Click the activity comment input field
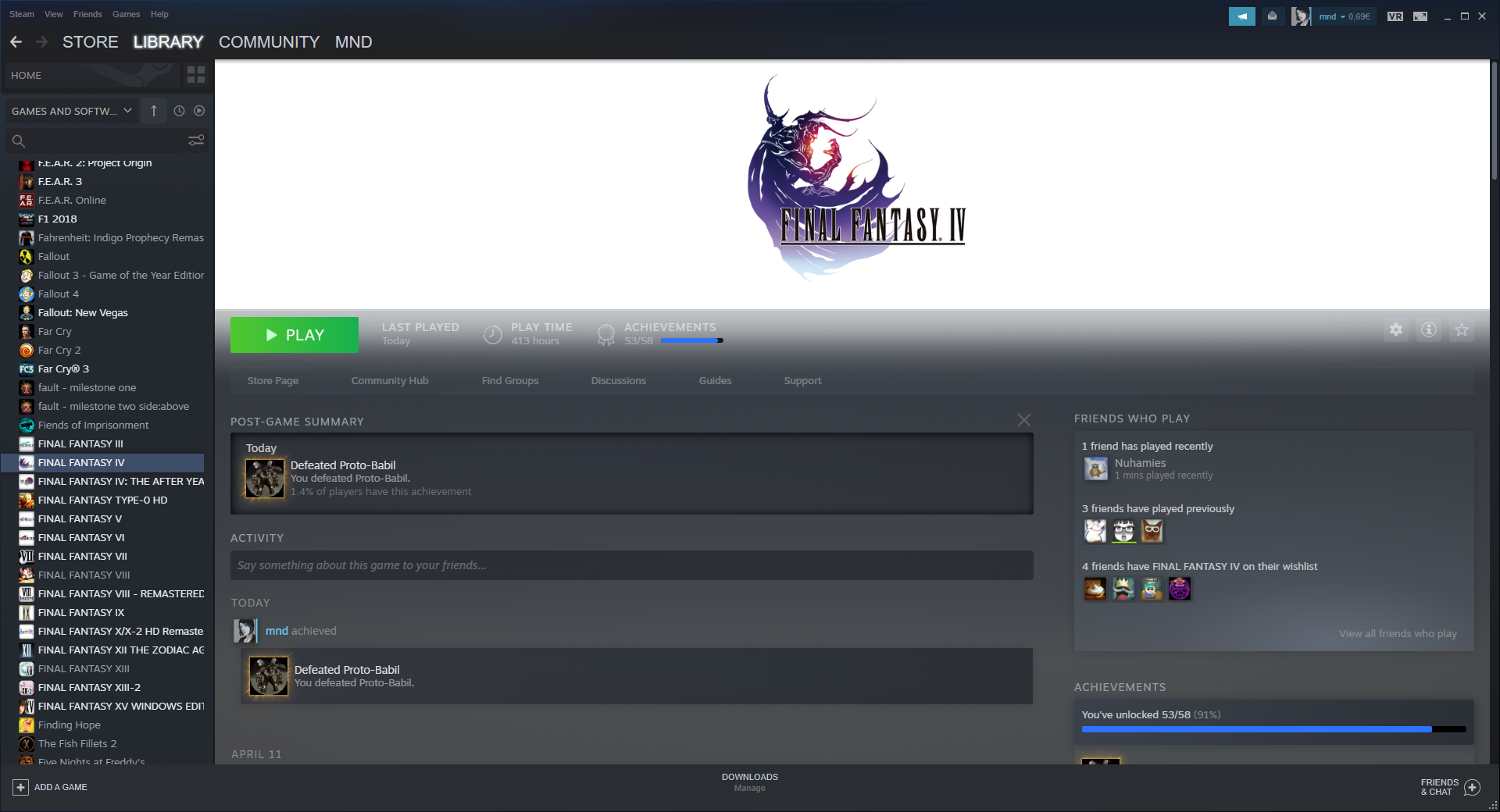The width and height of the screenshot is (1500, 812). tap(631, 565)
